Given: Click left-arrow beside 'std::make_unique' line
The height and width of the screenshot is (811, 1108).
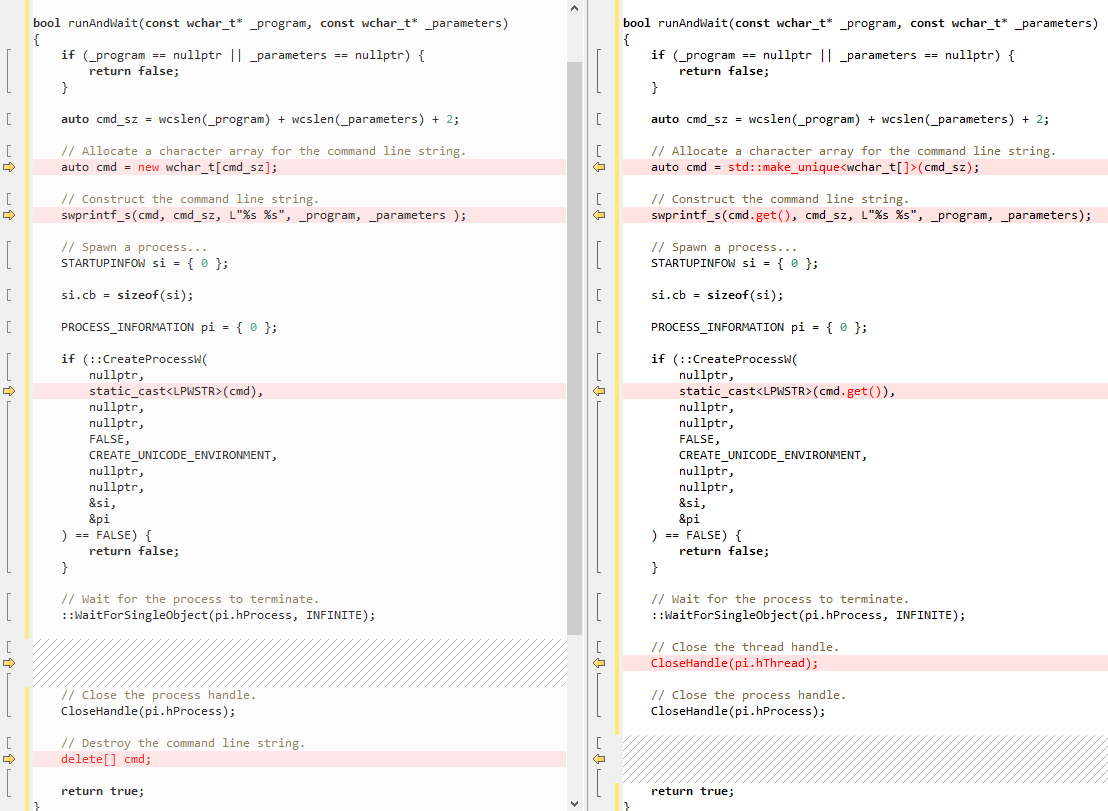Looking at the screenshot, I should tap(600, 167).
